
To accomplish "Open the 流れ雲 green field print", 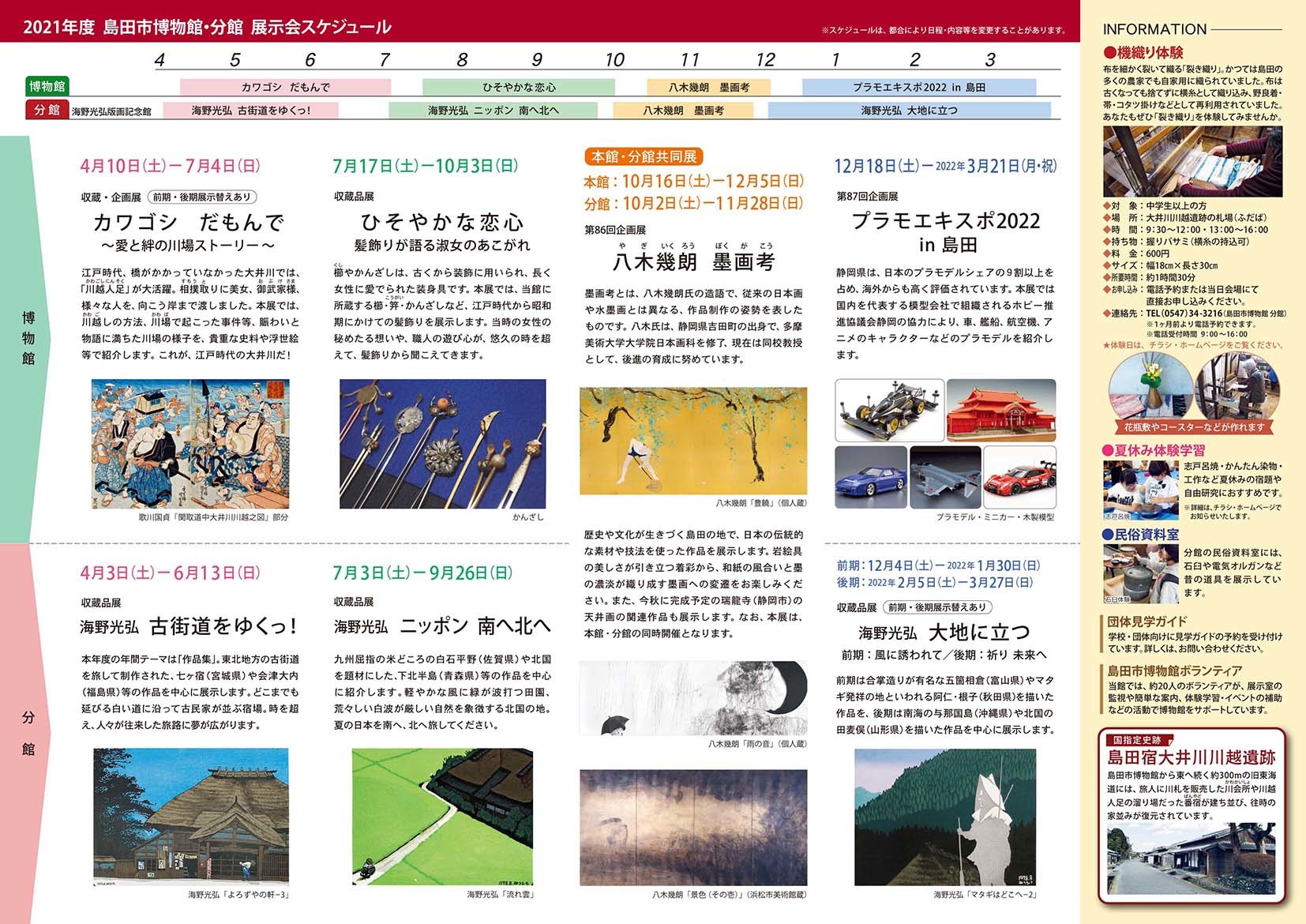I will [x=442, y=817].
